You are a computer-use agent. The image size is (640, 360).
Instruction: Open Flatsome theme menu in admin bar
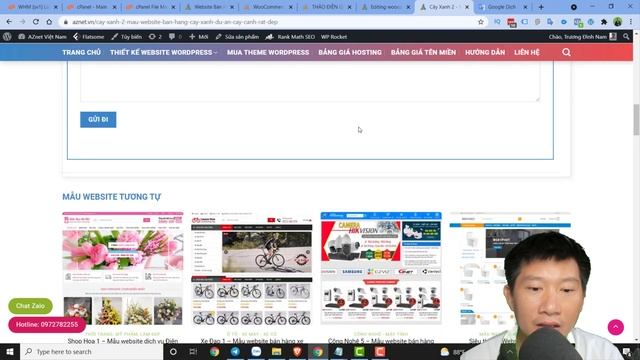89,37
